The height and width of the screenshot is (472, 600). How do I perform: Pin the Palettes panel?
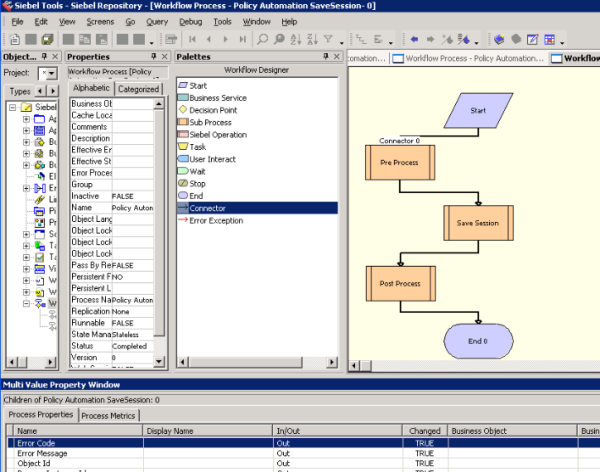tap(326, 56)
